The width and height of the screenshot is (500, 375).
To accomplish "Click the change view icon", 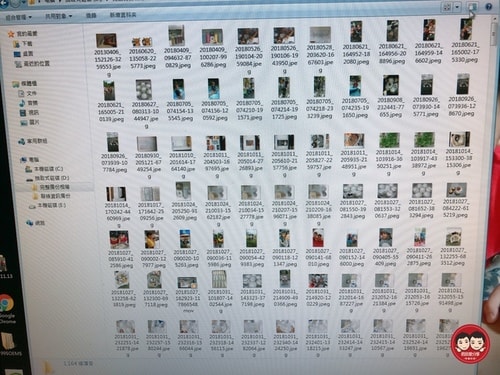I will point(447,7).
